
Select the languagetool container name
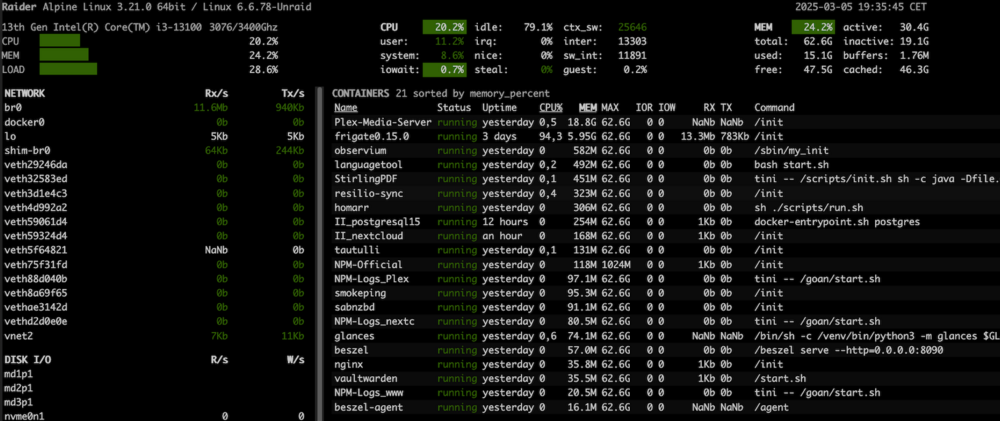click(x=369, y=165)
